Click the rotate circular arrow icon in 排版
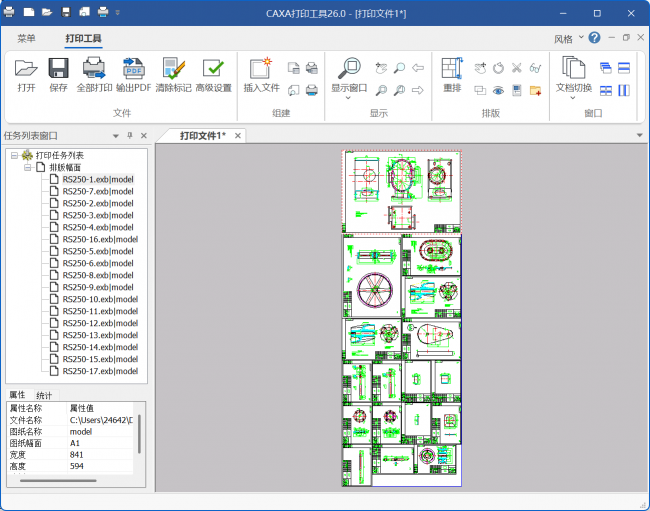Image resolution: width=650 pixels, height=511 pixels. (498, 68)
